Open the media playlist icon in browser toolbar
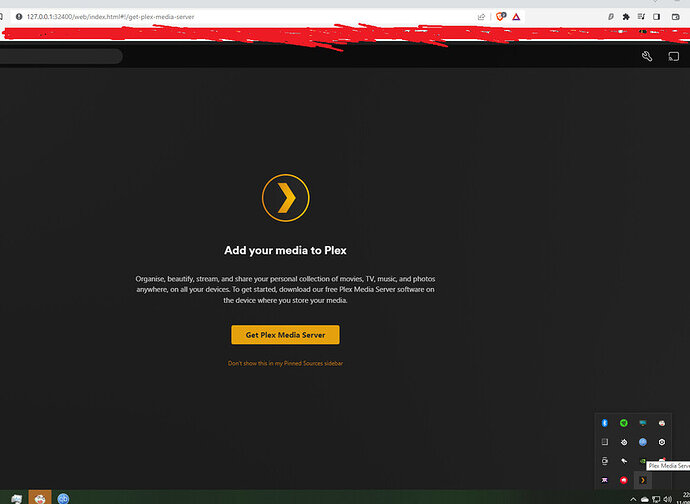 pos(641,17)
